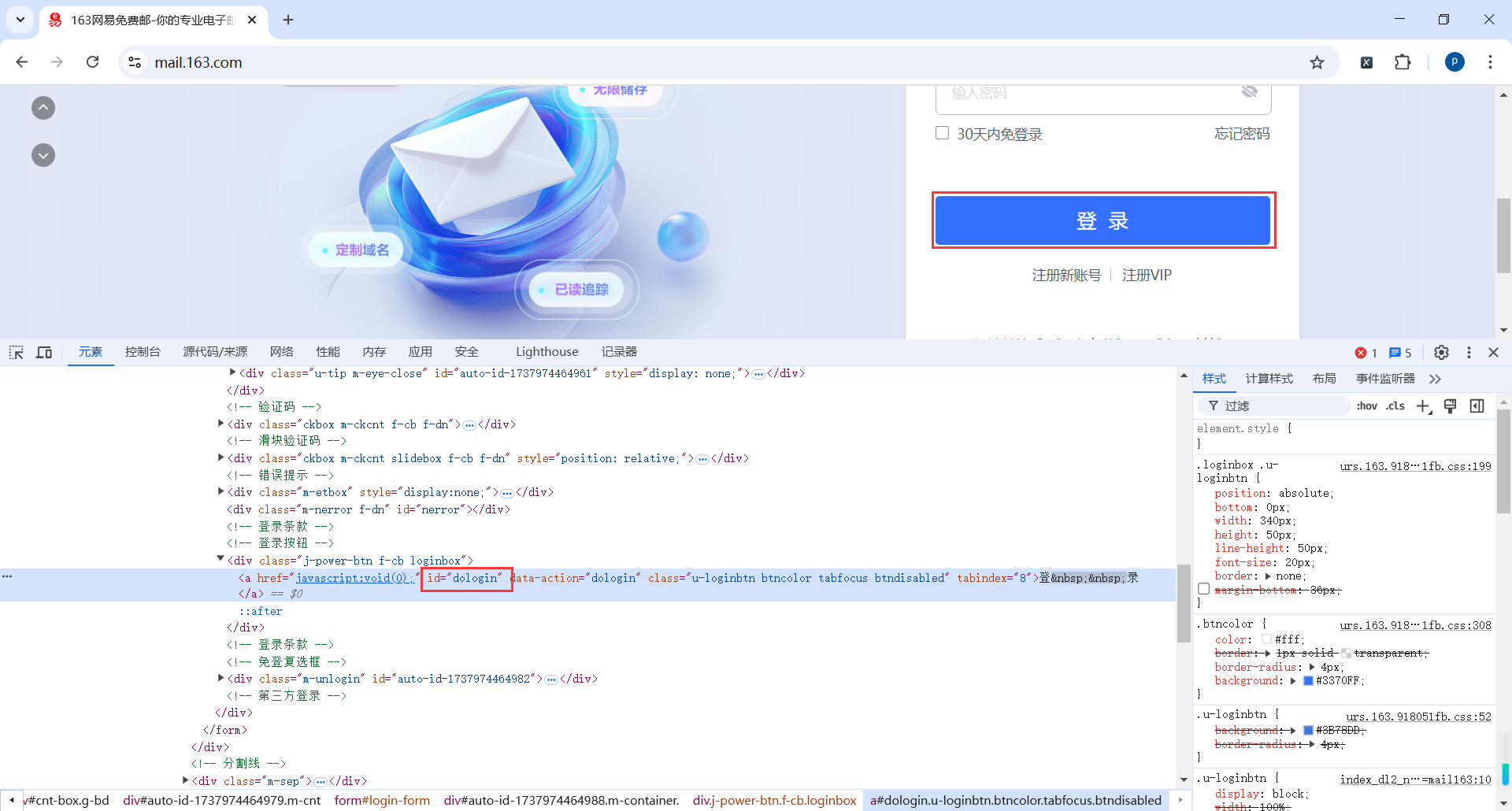Open the 记录器 tab

click(x=619, y=352)
